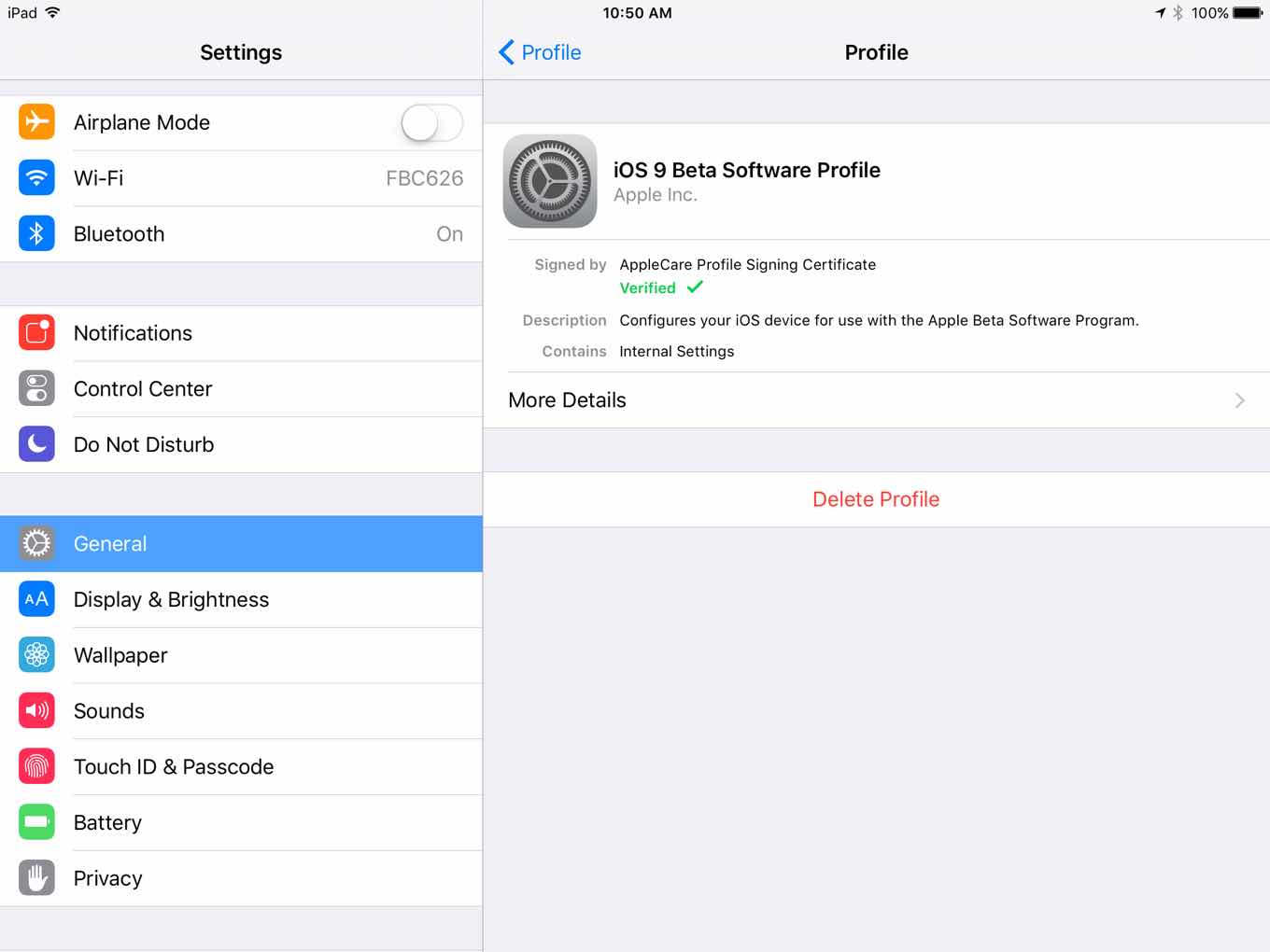This screenshot has height=952, width=1270.
Task: Tap the green Battery icon
Action: click(36, 822)
